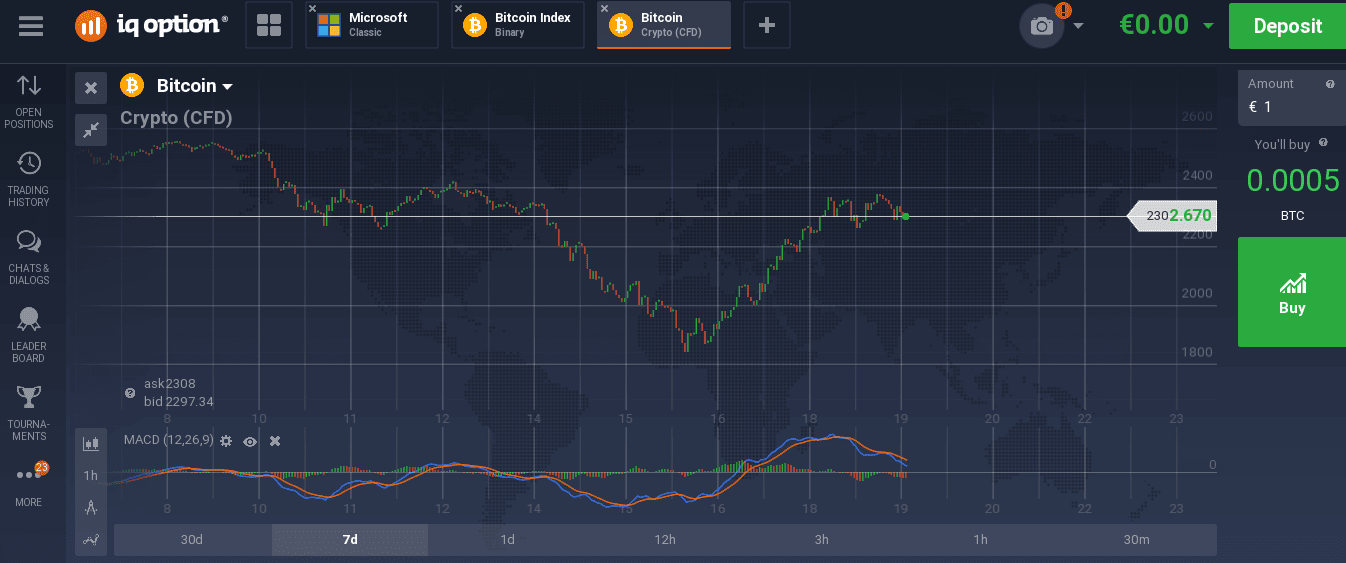Toggle MACD indicator visibility eye
1346x563 pixels.
coord(250,441)
